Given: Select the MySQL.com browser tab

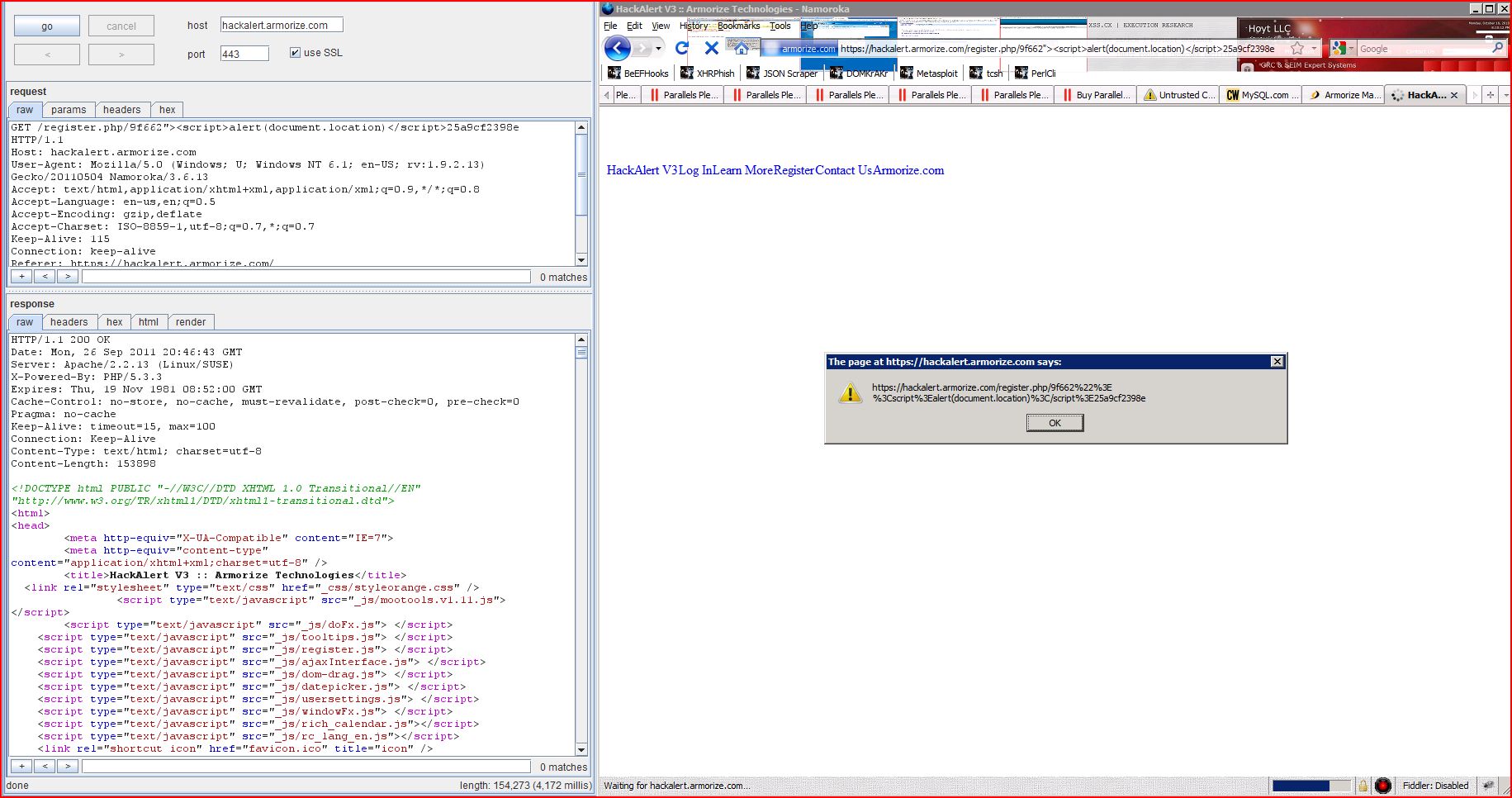Looking at the screenshot, I should [1261, 95].
